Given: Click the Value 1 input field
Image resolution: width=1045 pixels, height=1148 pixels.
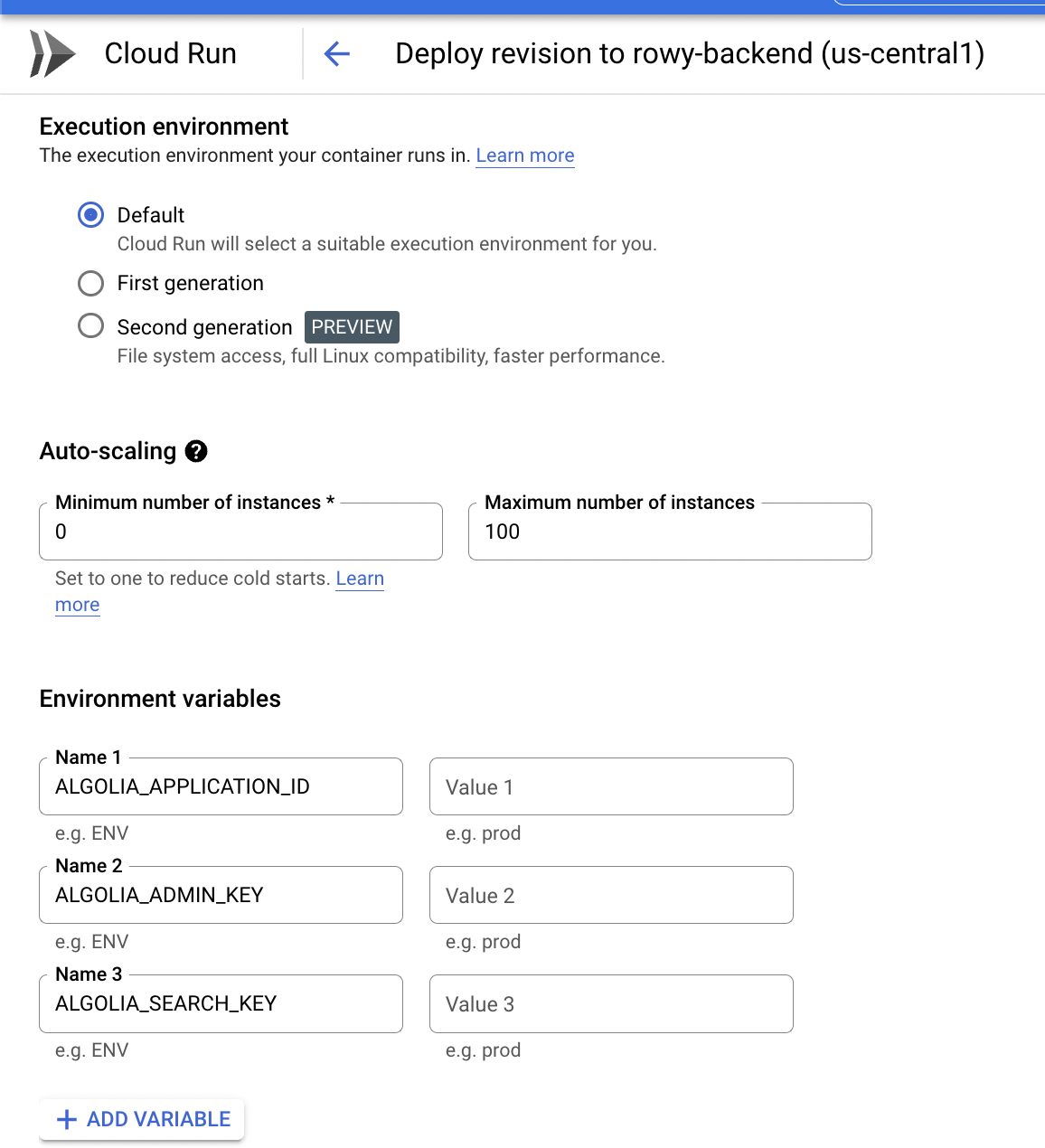Looking at the screenshot, I should (611, 786).
